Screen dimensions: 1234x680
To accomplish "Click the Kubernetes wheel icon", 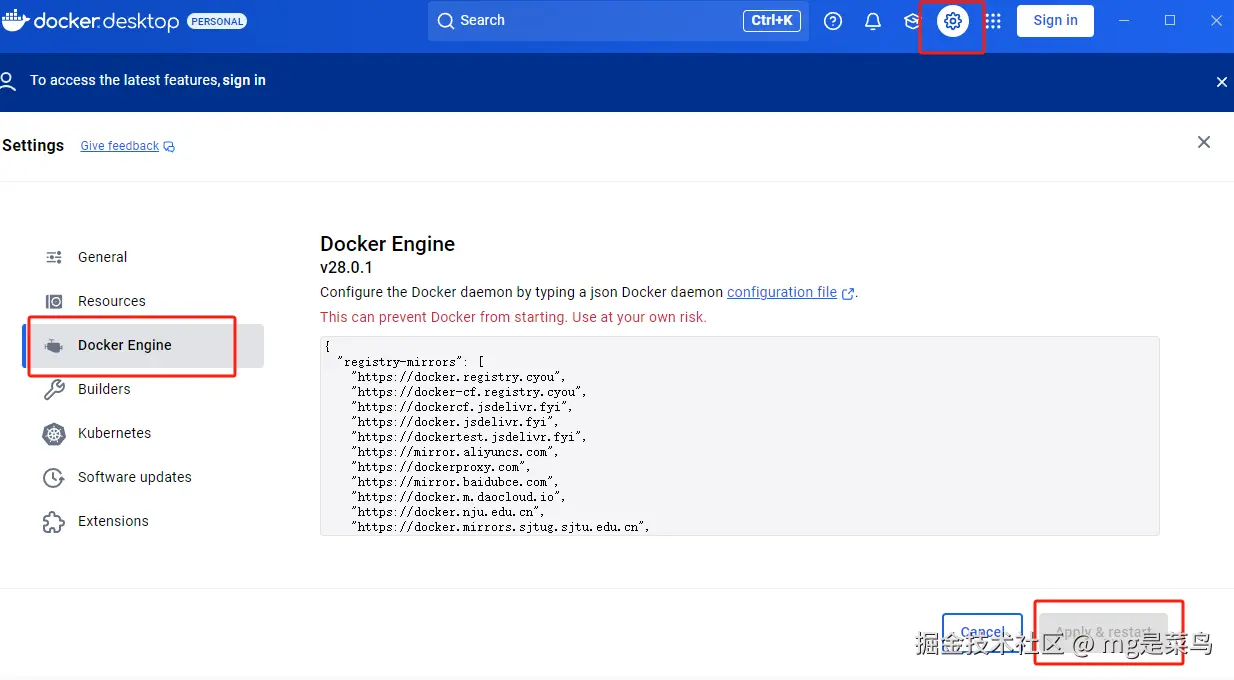I will [54, 434].
